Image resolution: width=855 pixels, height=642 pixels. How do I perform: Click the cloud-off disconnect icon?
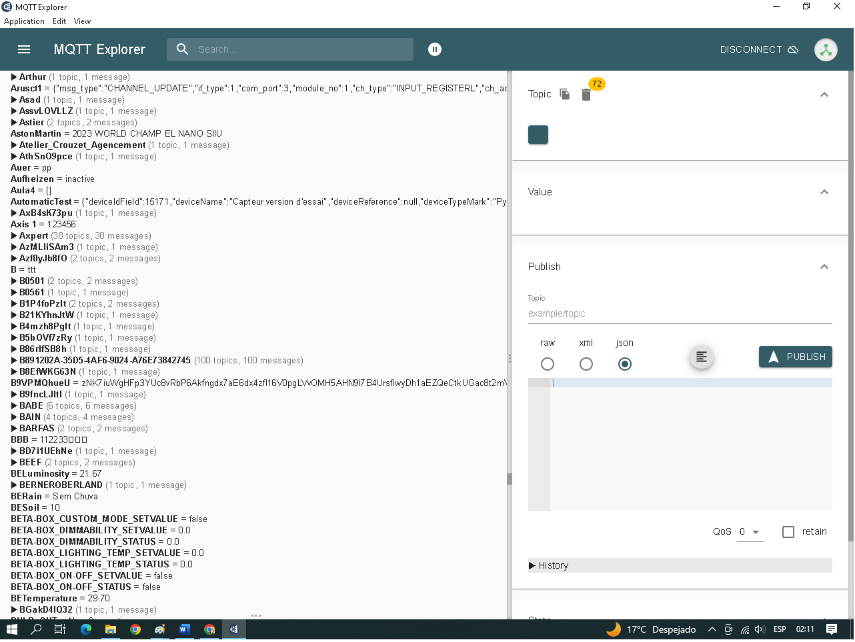(x=793, y=50)
